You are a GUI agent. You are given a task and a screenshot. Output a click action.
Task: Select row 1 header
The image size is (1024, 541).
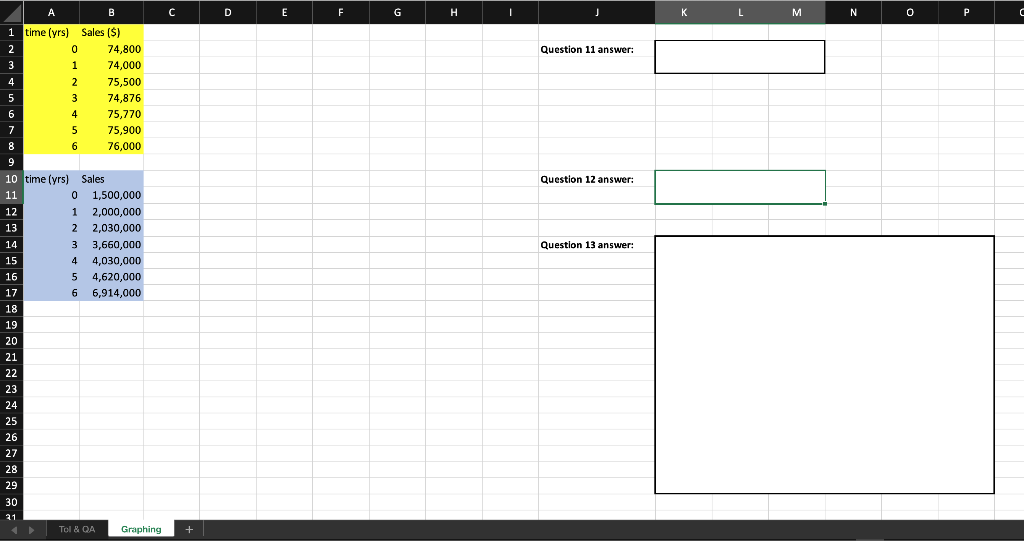[12, 32]
